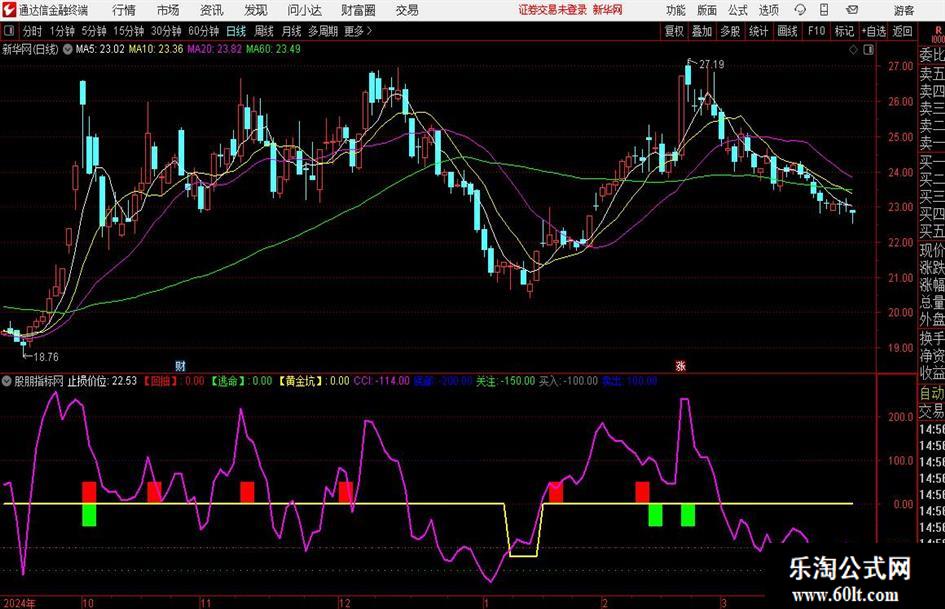The width and height of the screenshot is (945, 609).
Task: Select the 60分钟 timeframe
Action: pyautogui.click(x=204, y=31)
